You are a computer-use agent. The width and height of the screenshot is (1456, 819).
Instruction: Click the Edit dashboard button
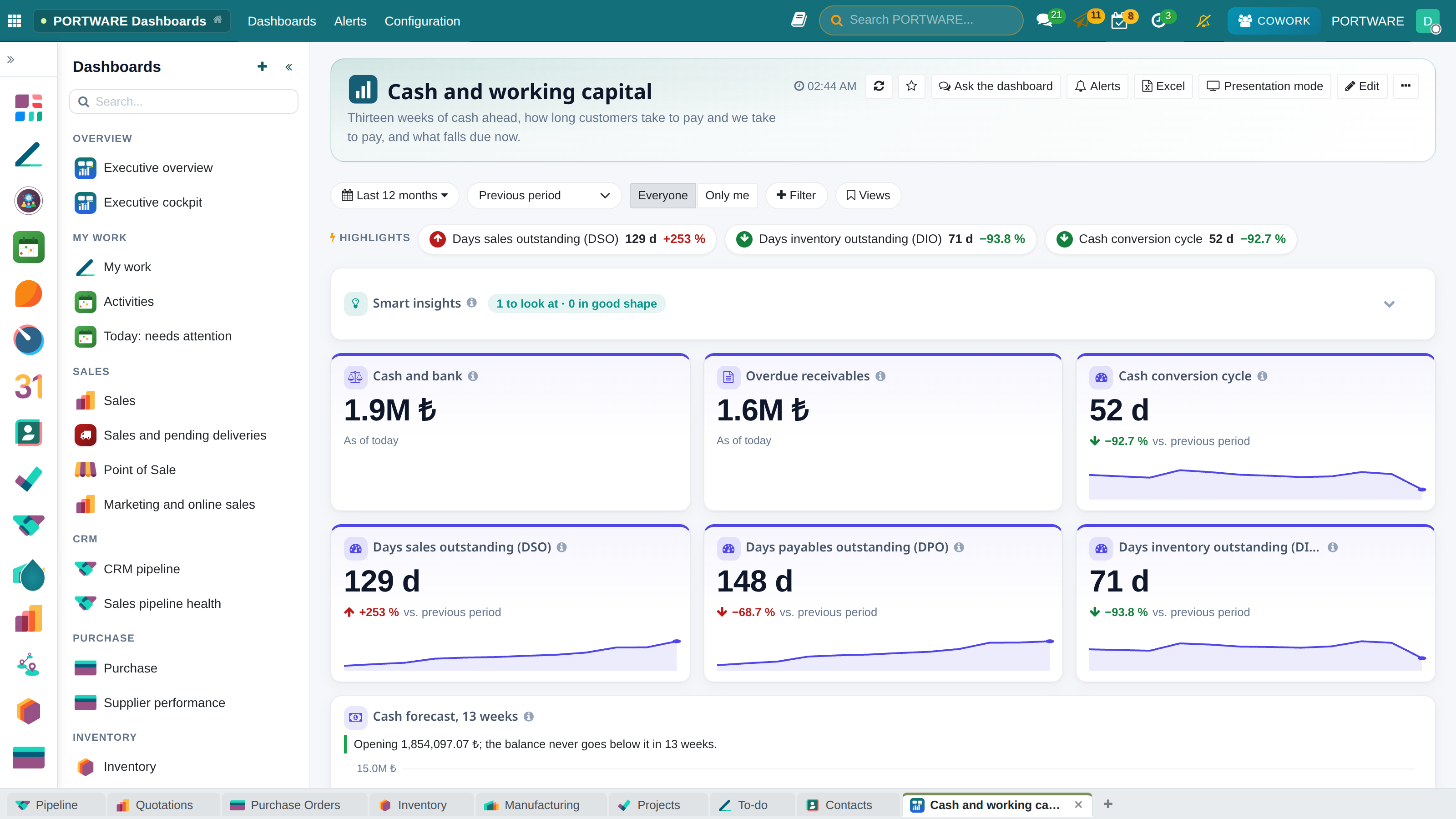coord(1362,86)
